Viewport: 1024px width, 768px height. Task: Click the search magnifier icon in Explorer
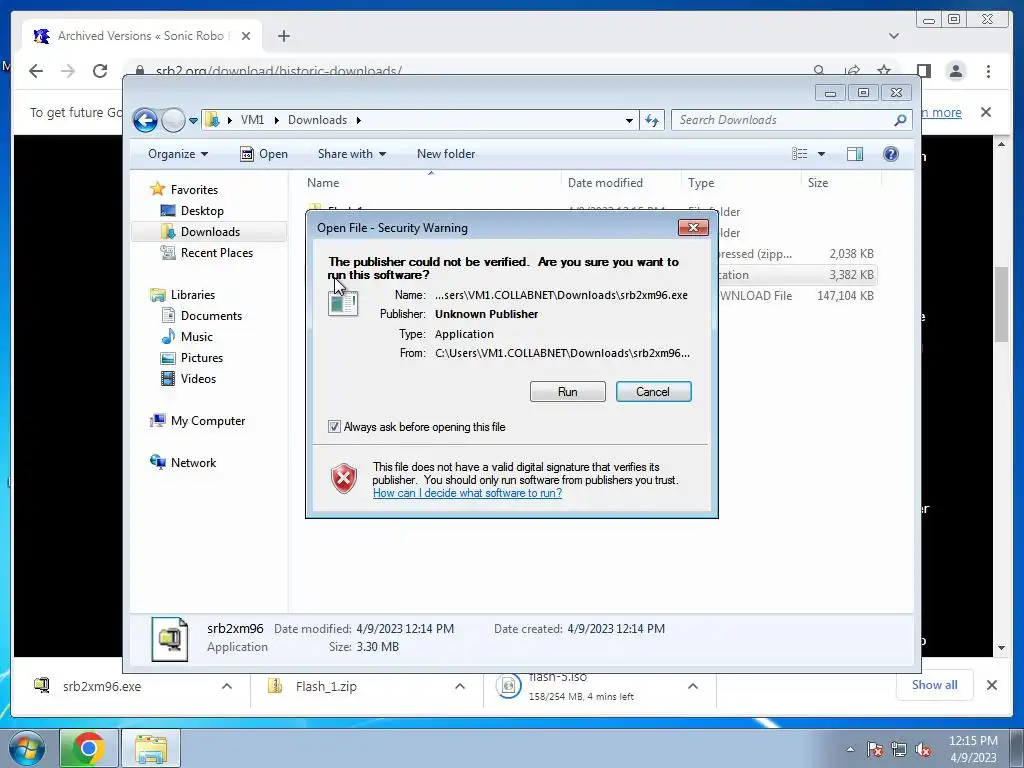901,120
